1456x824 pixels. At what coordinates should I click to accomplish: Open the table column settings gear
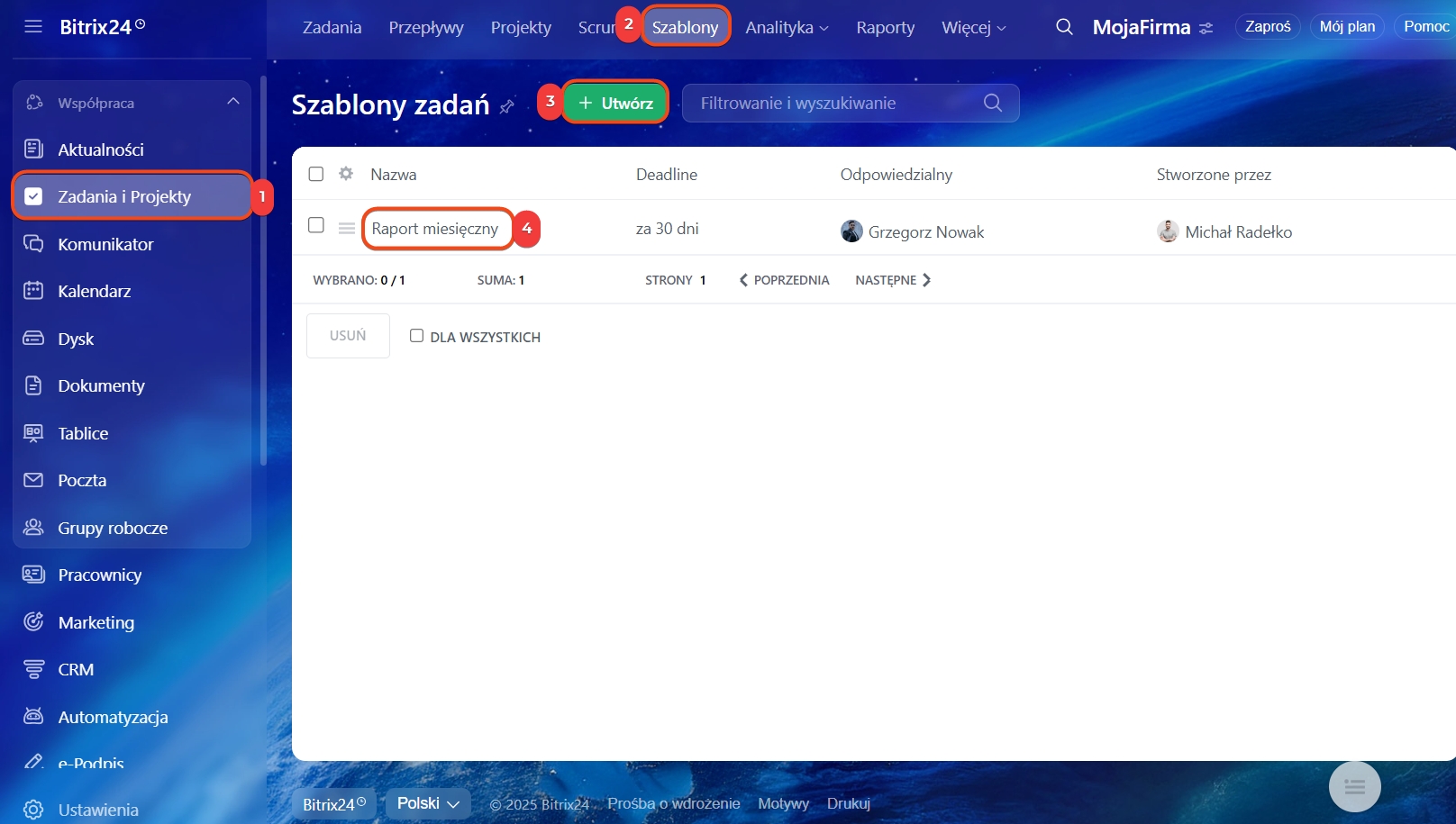point(346,174)
